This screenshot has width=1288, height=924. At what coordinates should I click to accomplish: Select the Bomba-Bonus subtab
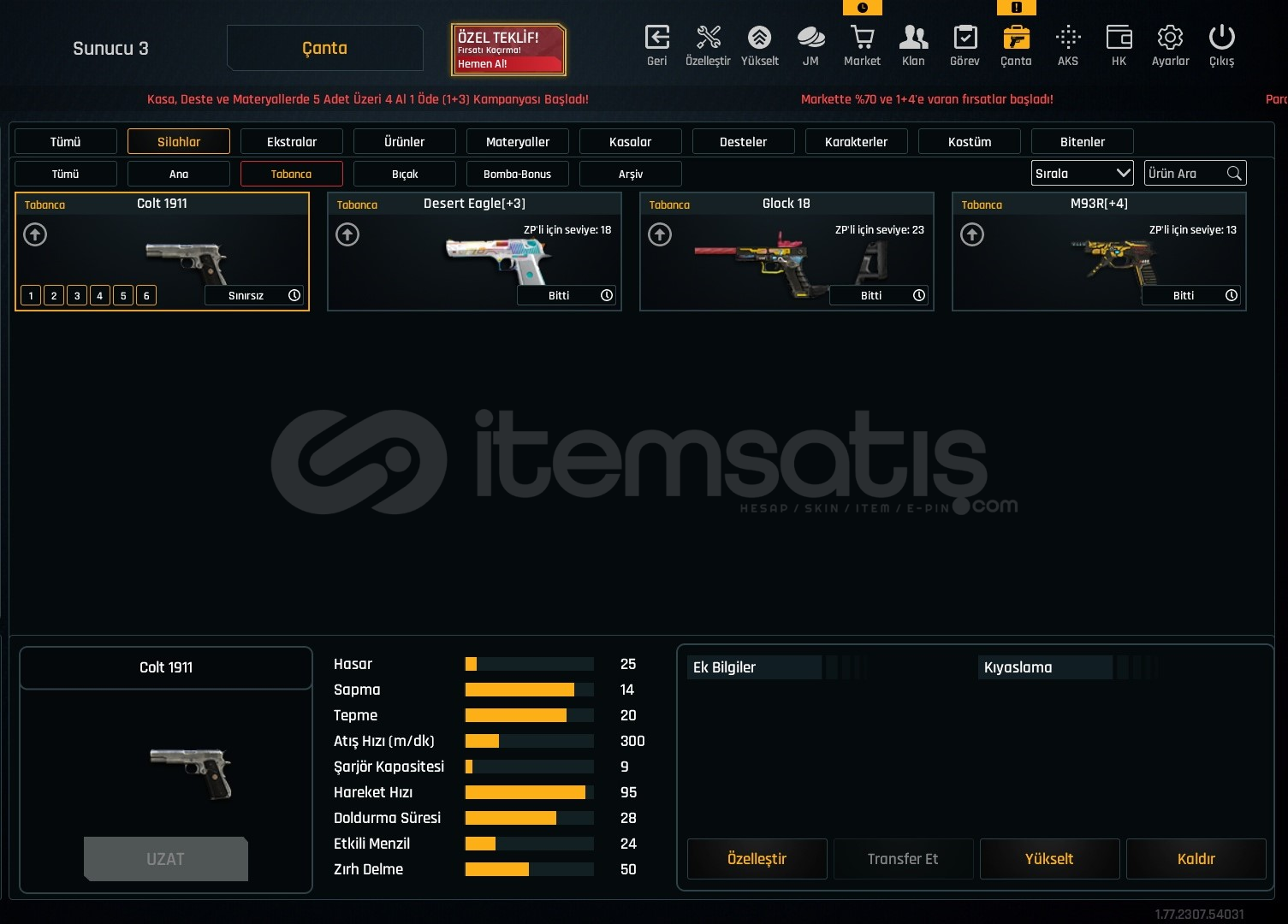[518, 174]
